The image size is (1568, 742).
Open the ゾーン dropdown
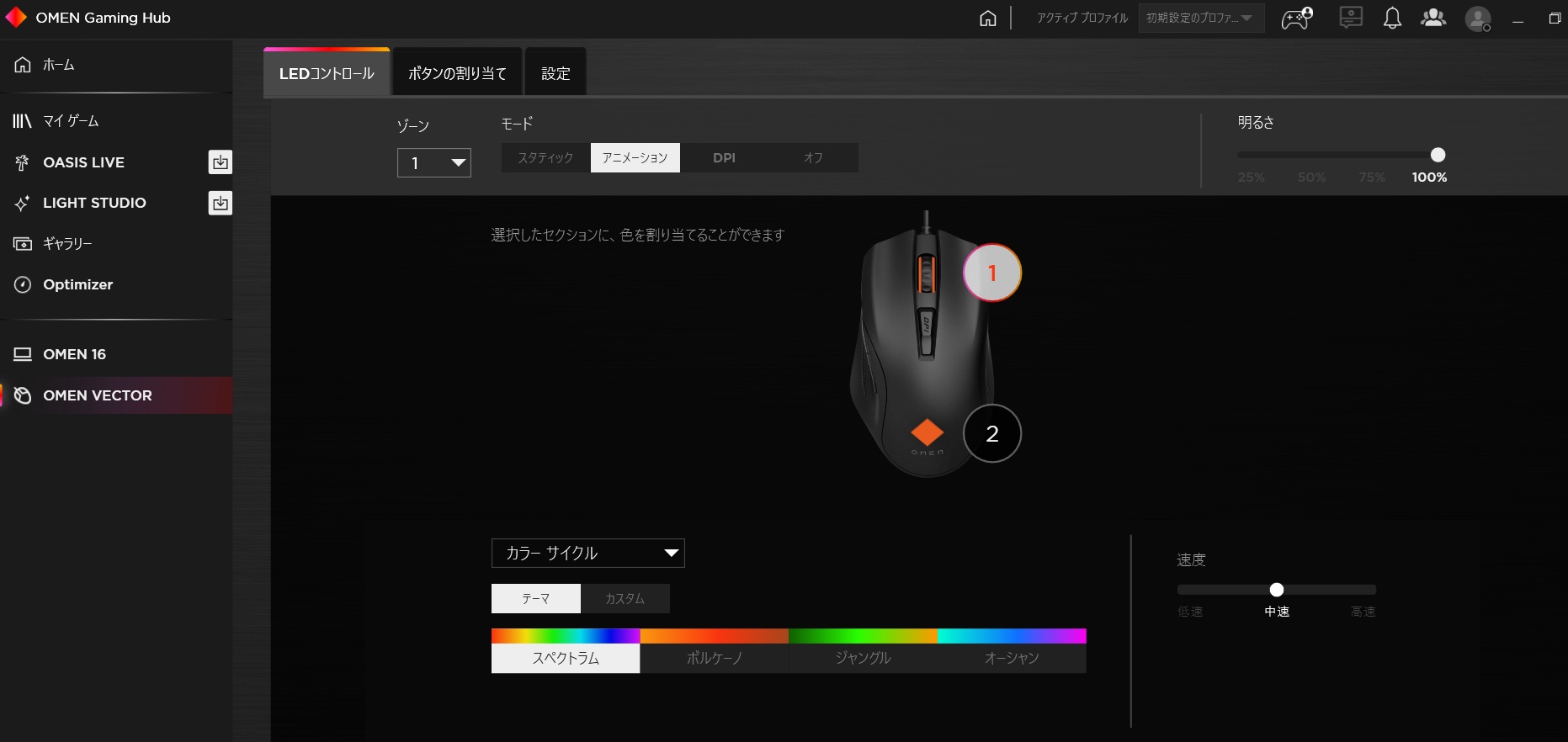pyautogui.click(x=434, y=163)
